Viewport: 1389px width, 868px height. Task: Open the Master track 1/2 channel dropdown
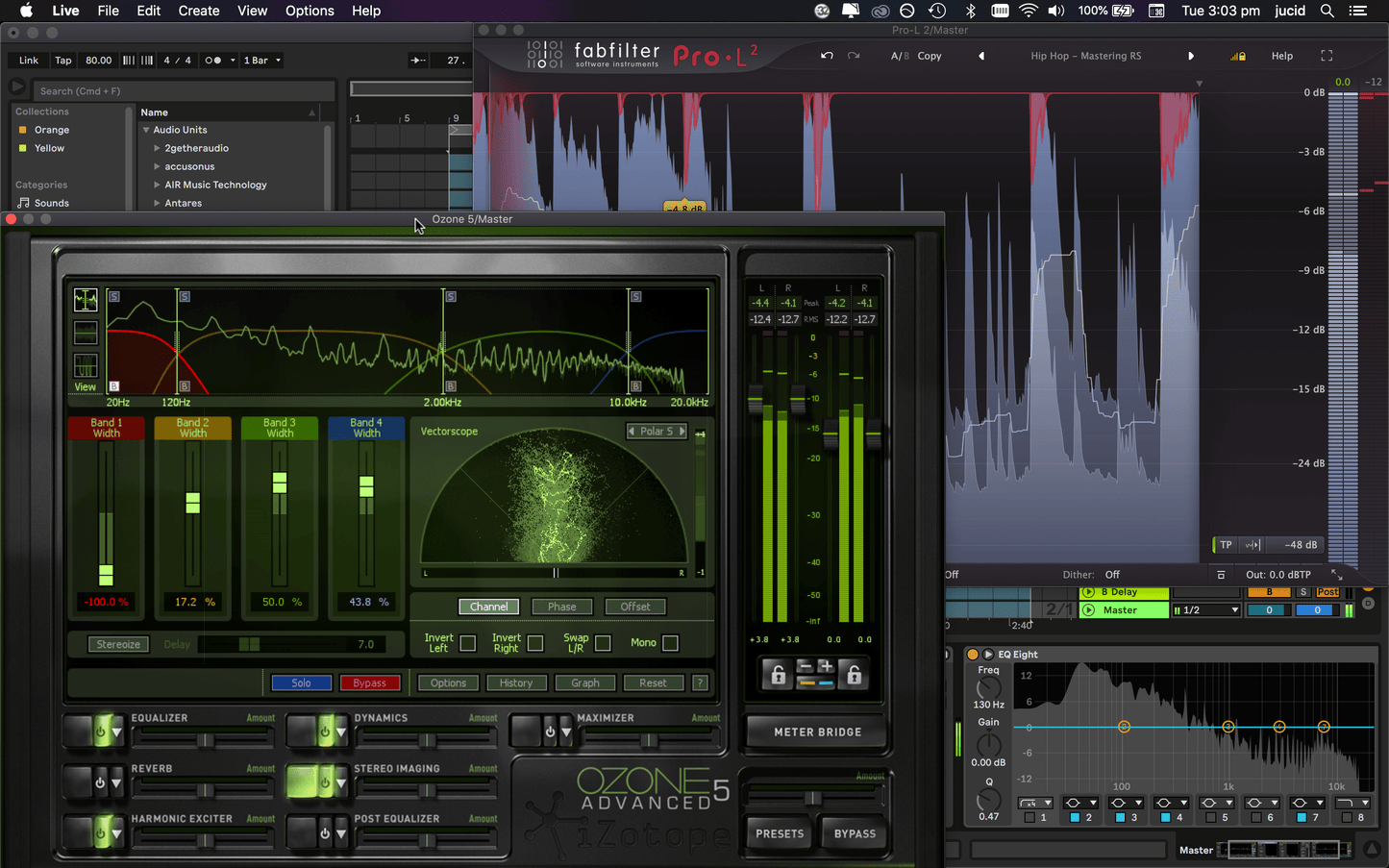coord(1204,609)
